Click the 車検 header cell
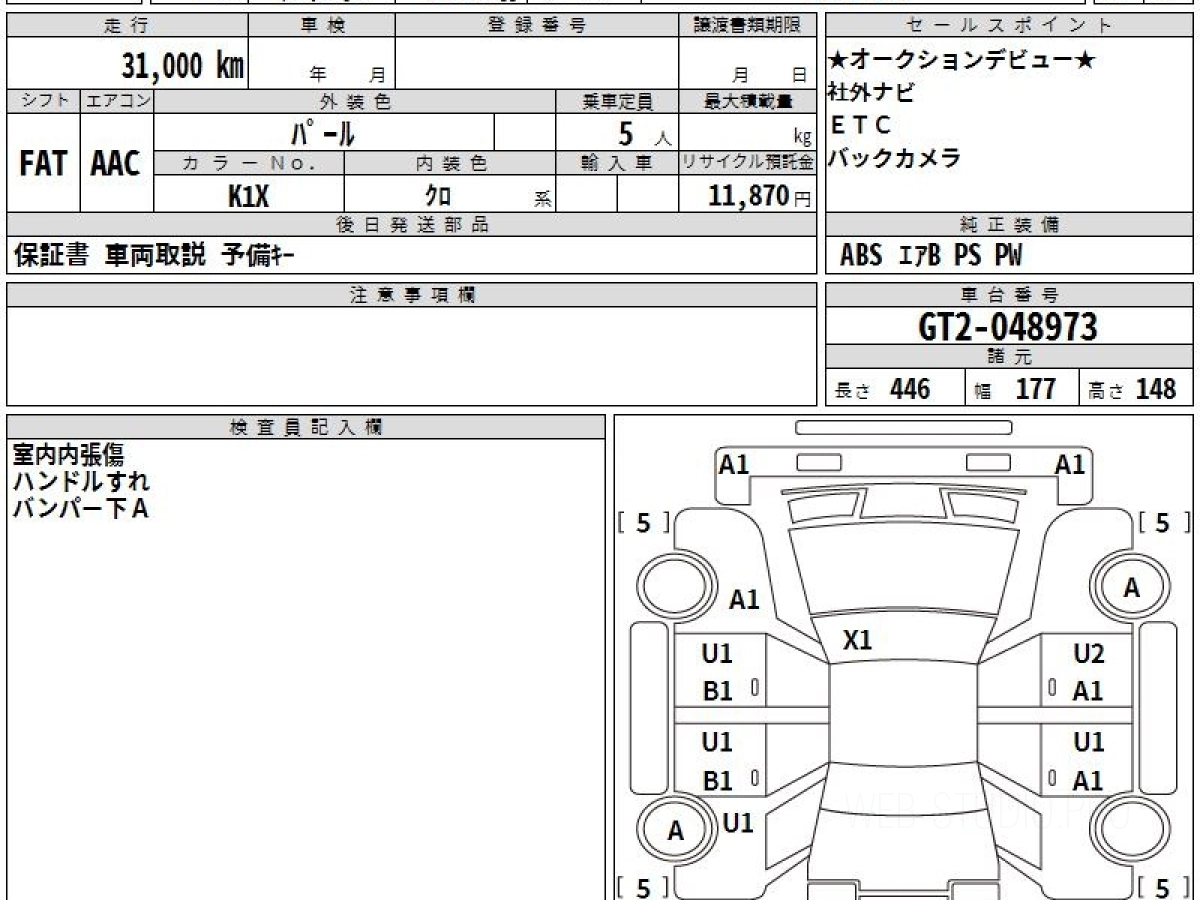This screenshot has height=900, width=1200. (x=321, y=26)
